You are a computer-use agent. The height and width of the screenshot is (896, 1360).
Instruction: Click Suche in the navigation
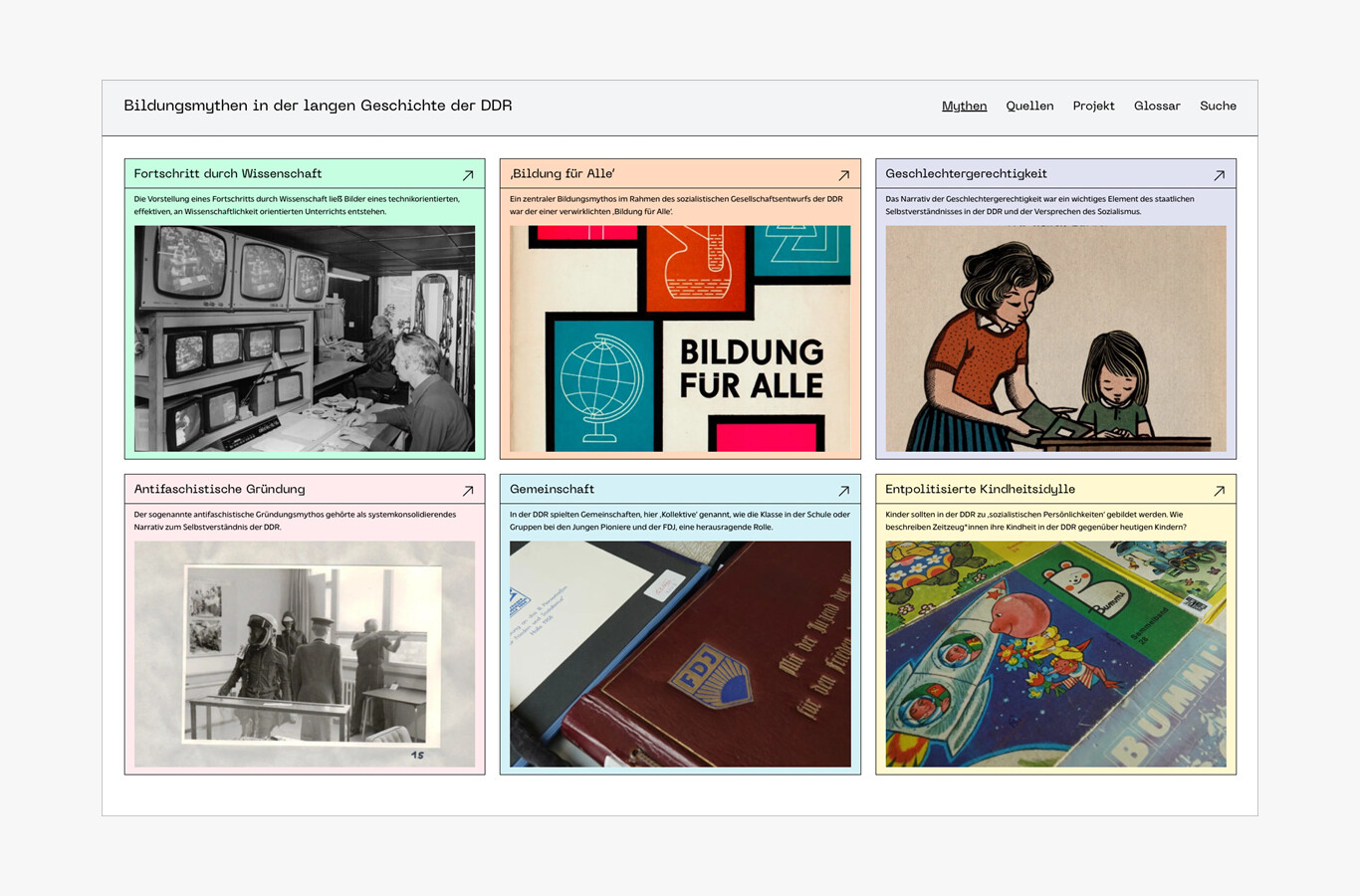1218,107
